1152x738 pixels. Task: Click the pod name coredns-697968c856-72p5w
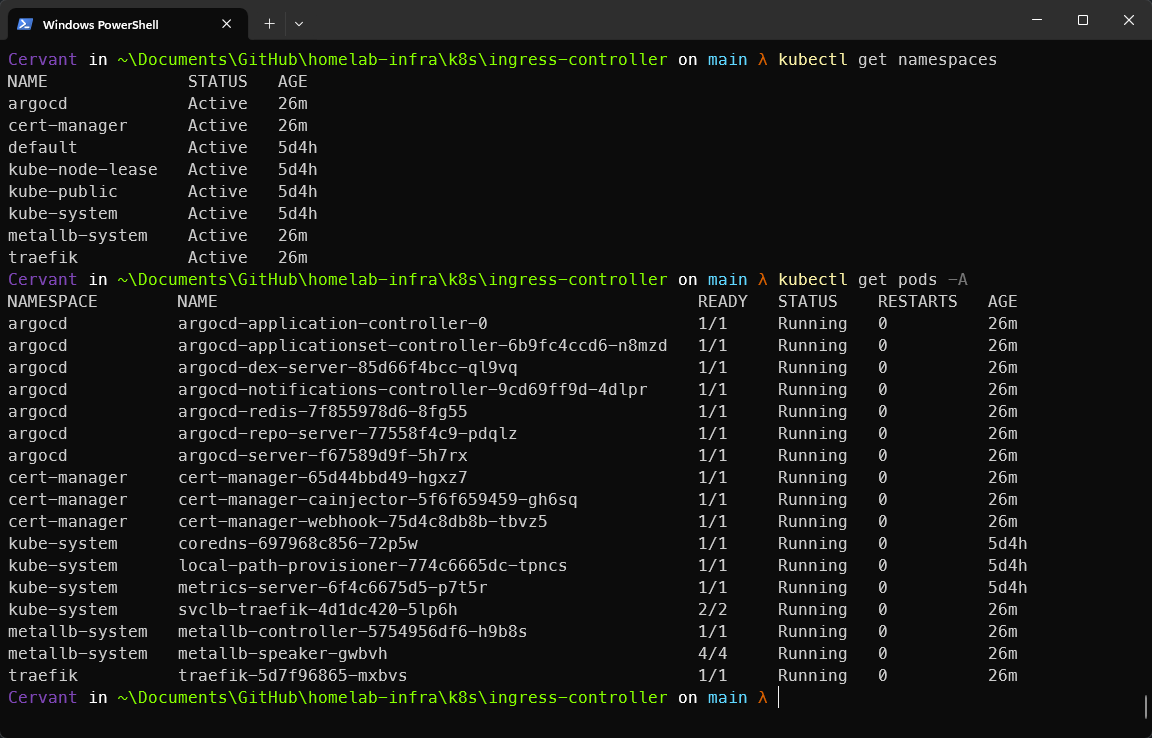(297, 544)
